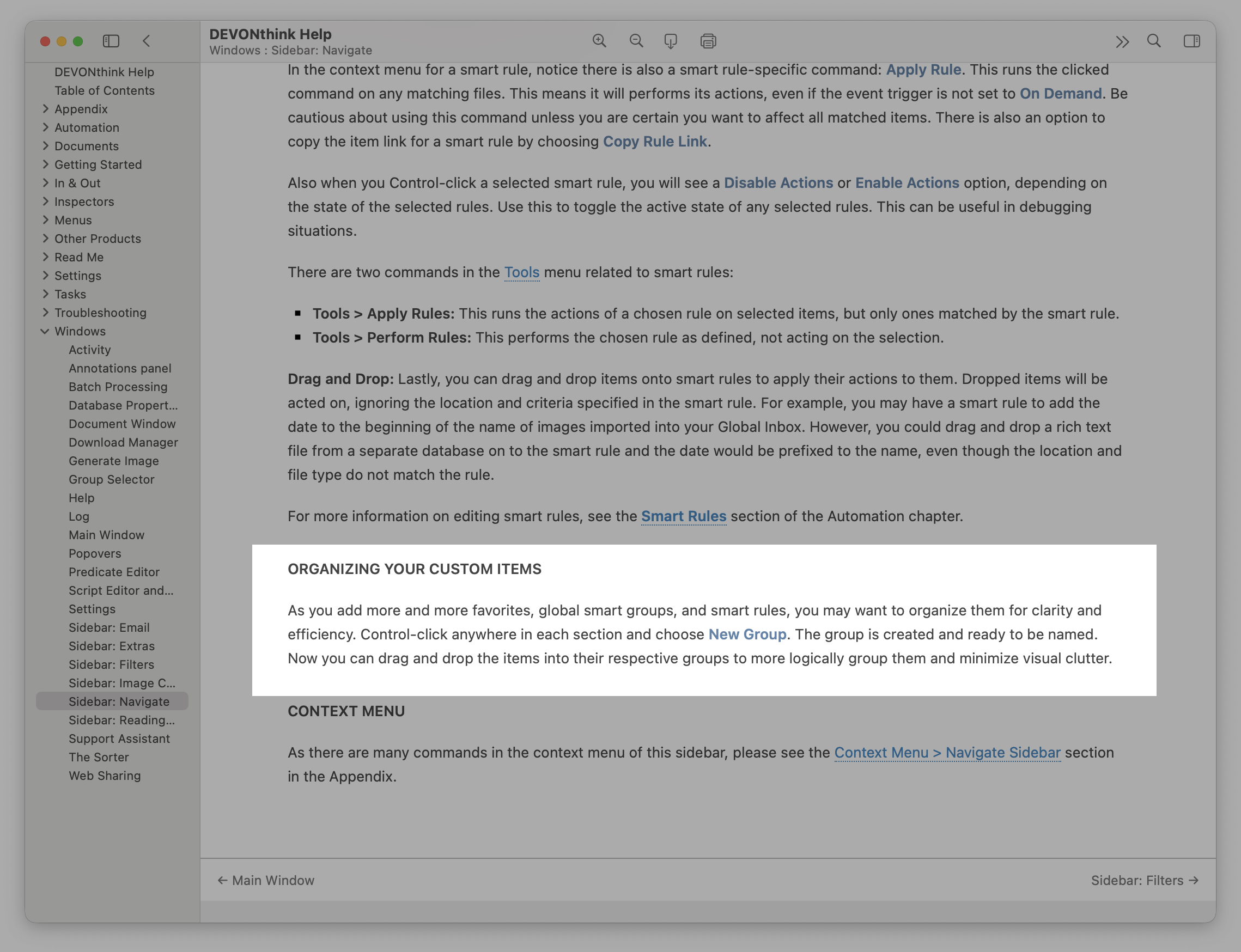Follow the Smart Rules link
Image resolution: width=1241 pixels, height=952 pixels.
[683, 516]
